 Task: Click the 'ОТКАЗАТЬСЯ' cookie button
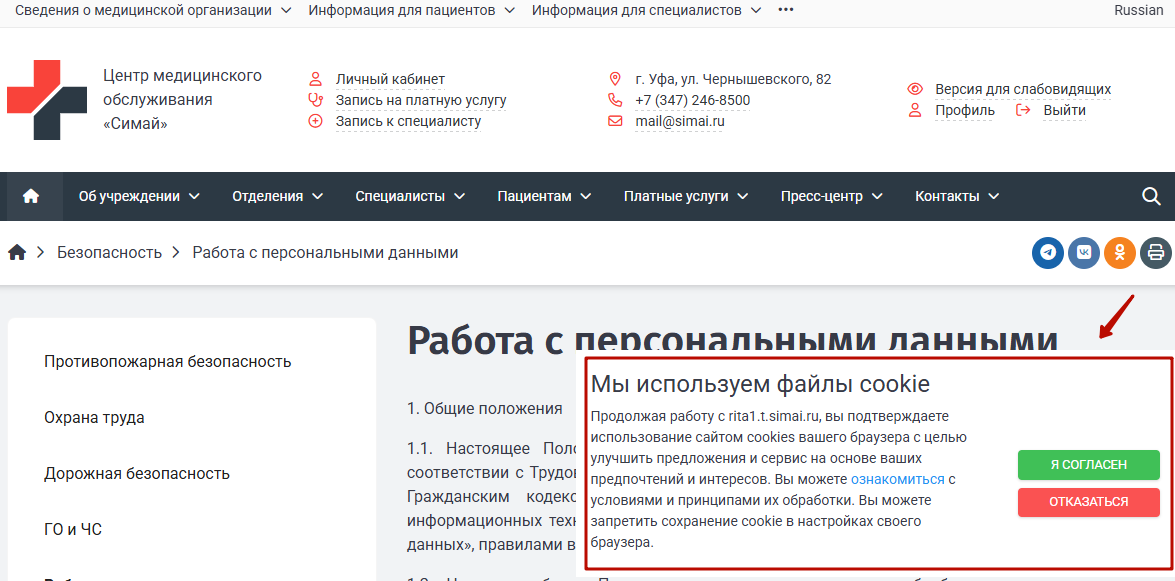pos(1088,502)
